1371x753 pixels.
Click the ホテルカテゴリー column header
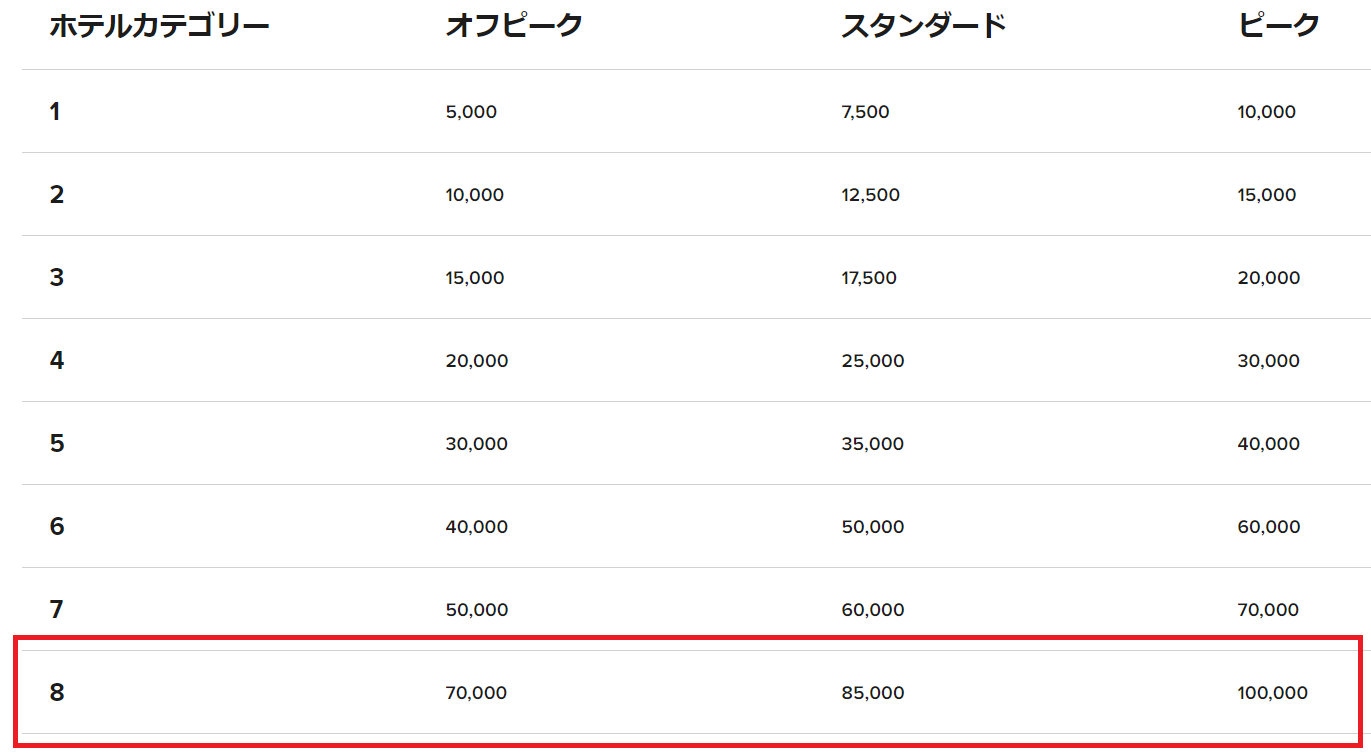coord(159,27)
